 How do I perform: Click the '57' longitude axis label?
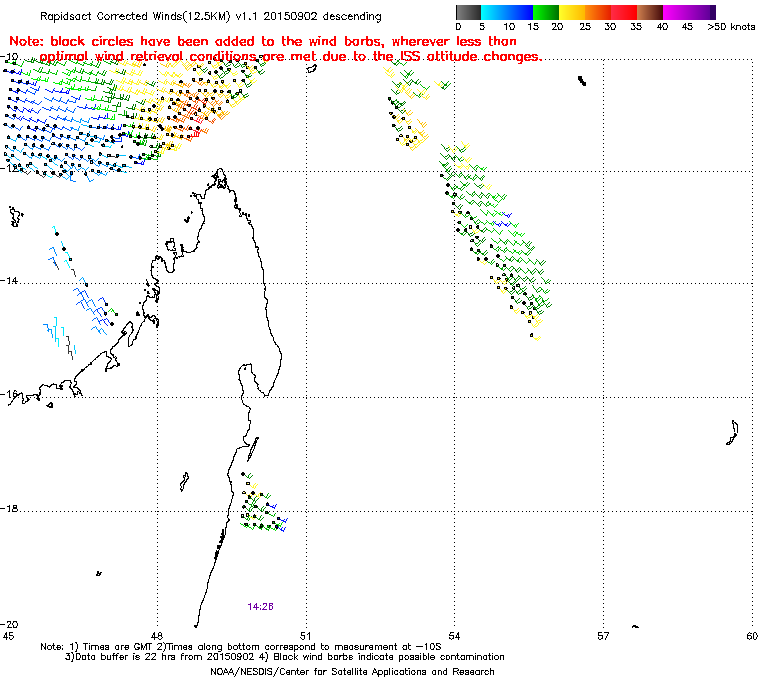(x=603, y=636)
